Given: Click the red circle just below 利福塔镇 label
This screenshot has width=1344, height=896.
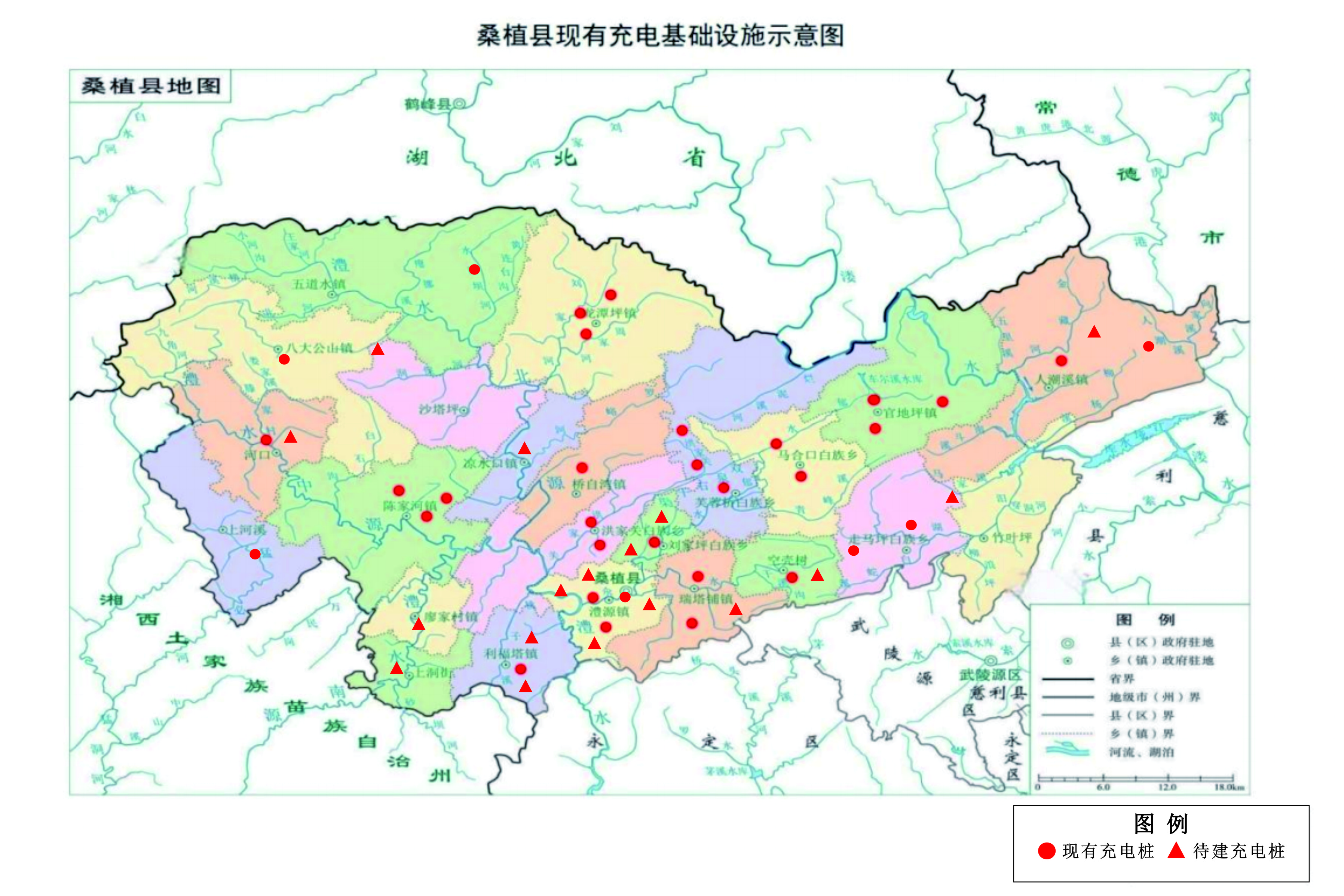Looking at the screenshot, I should (x=521, y=669).
